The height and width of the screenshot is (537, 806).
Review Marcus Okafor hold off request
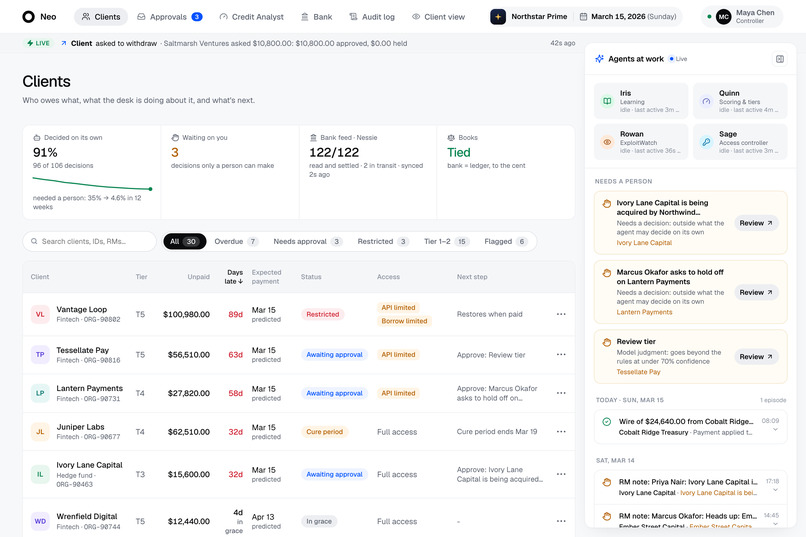point(756,292)
